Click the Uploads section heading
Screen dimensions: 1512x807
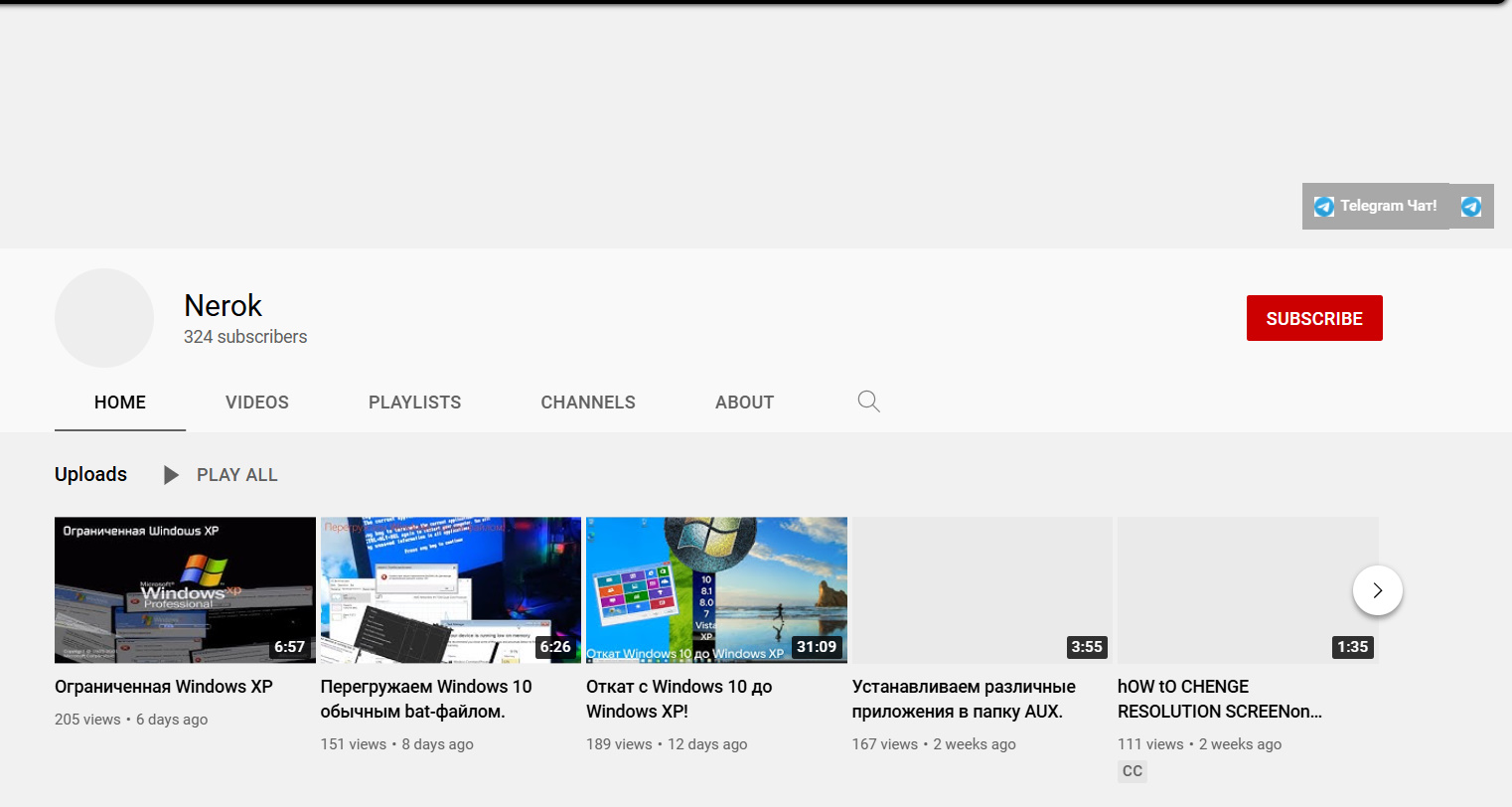[x=90, y=474]
